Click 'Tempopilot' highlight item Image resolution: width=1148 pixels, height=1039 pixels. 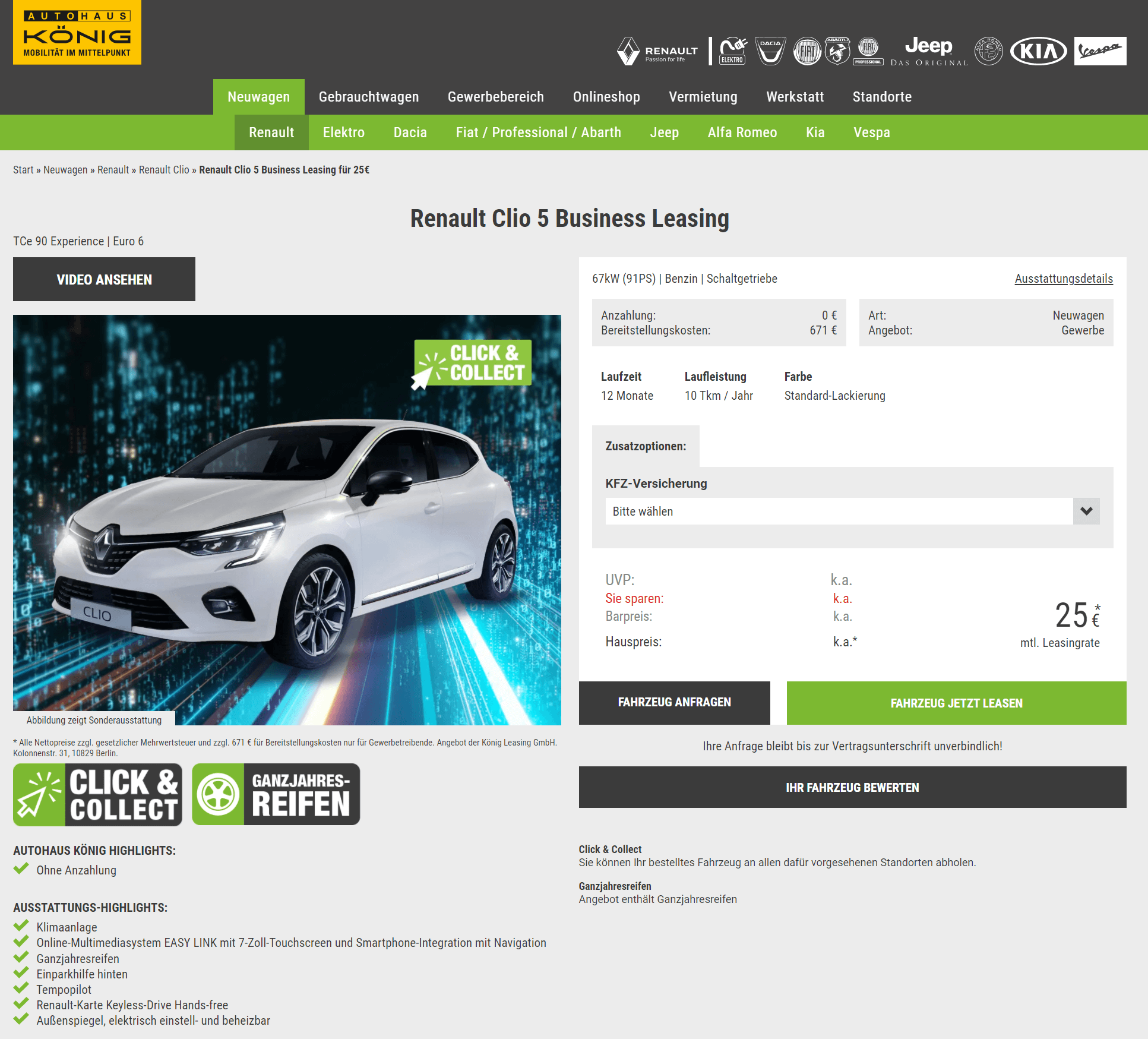click(x=64, y=990)
